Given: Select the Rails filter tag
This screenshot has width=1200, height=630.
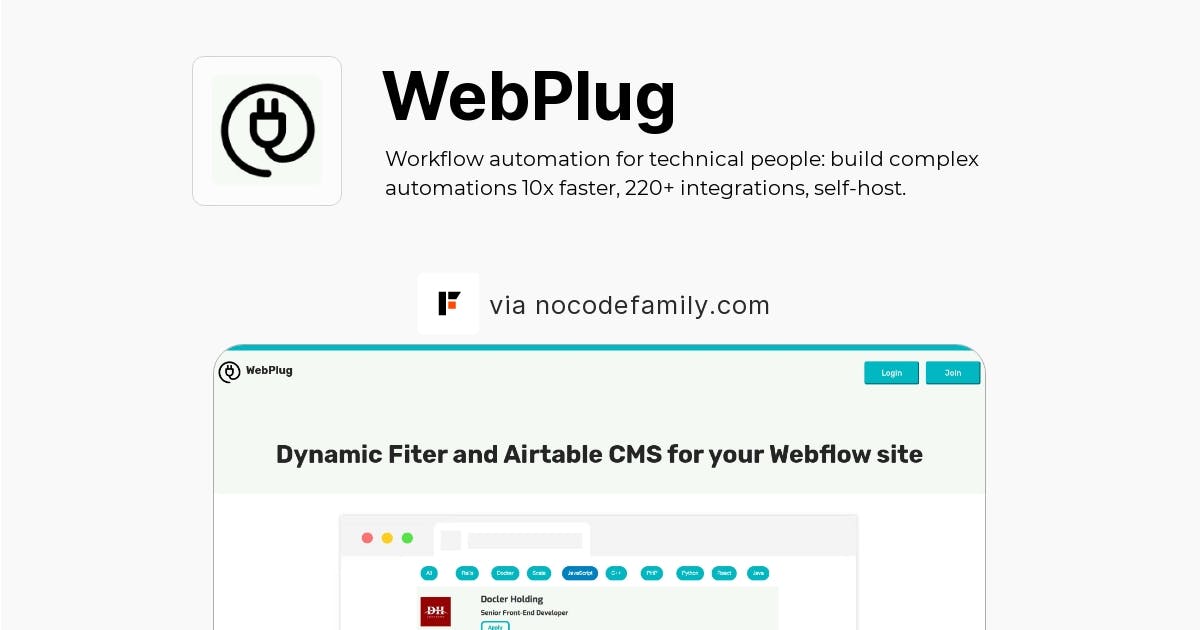Looking at the screenshot, I should click(x=467, y=573).
